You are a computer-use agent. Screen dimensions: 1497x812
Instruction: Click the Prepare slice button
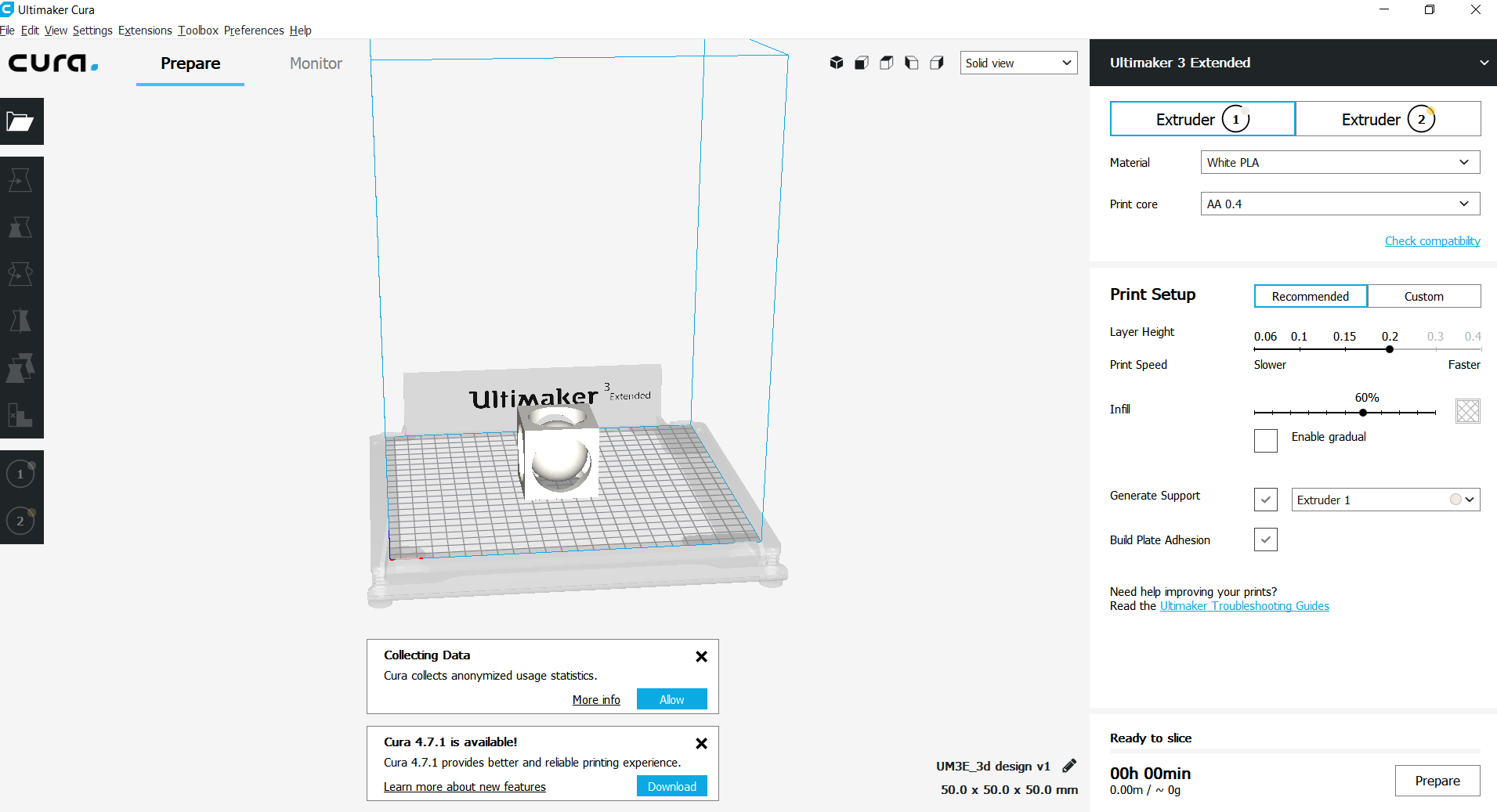(x=1437, y=781)
